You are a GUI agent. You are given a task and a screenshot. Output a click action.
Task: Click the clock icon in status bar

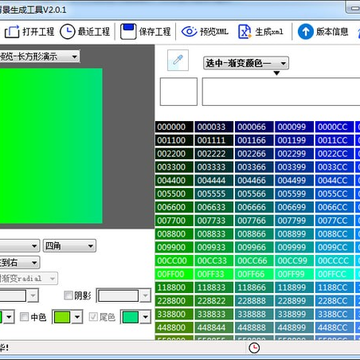(254, 348)
